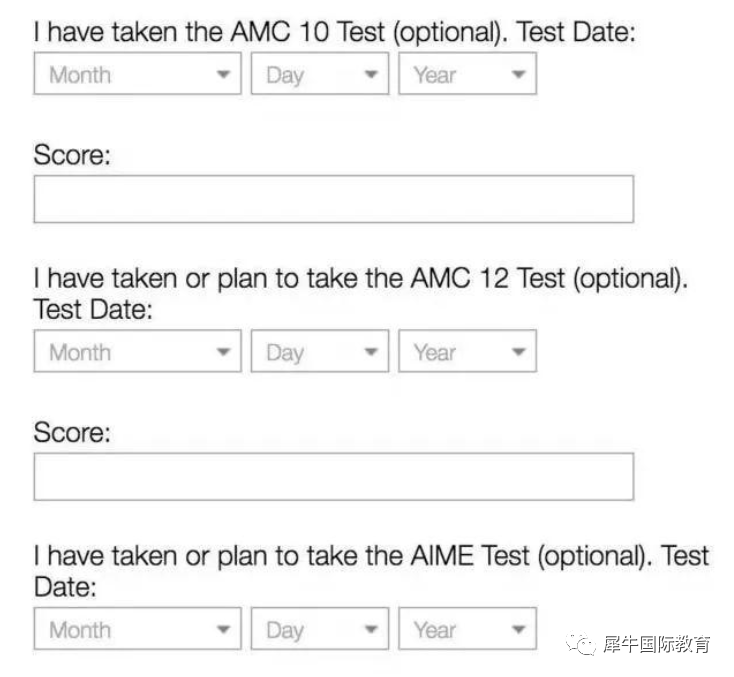
Task: Open the AMC 12 Day dropdown
Action: click(x=320, y=351)
